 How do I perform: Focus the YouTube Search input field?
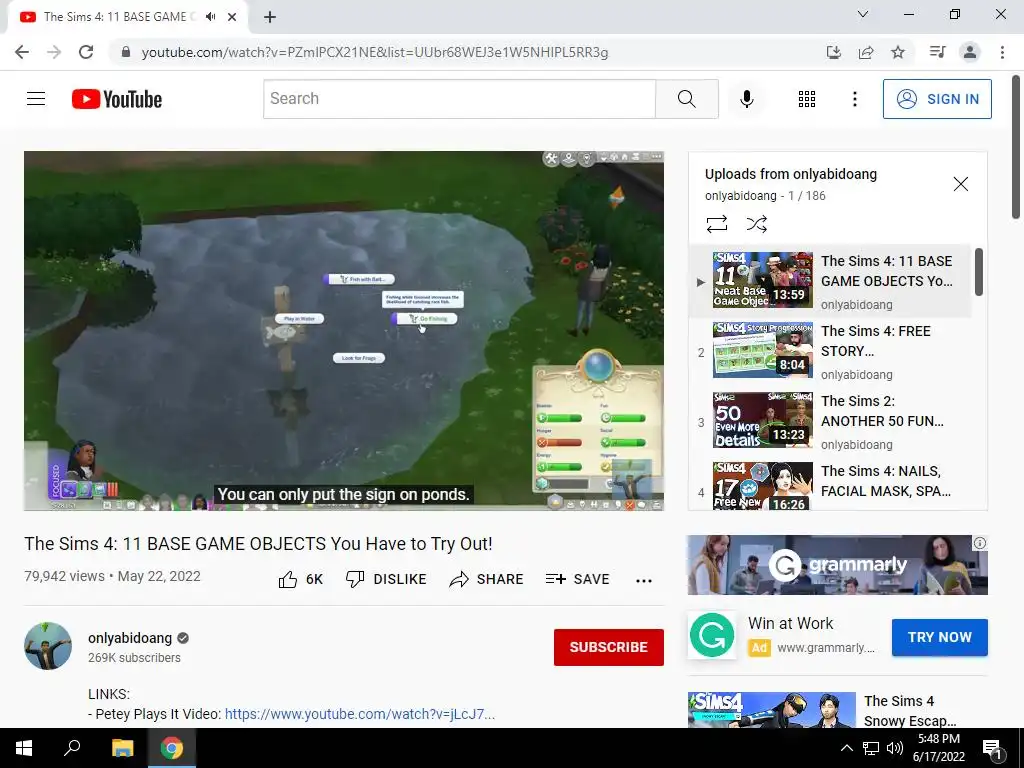pos(460,99)
